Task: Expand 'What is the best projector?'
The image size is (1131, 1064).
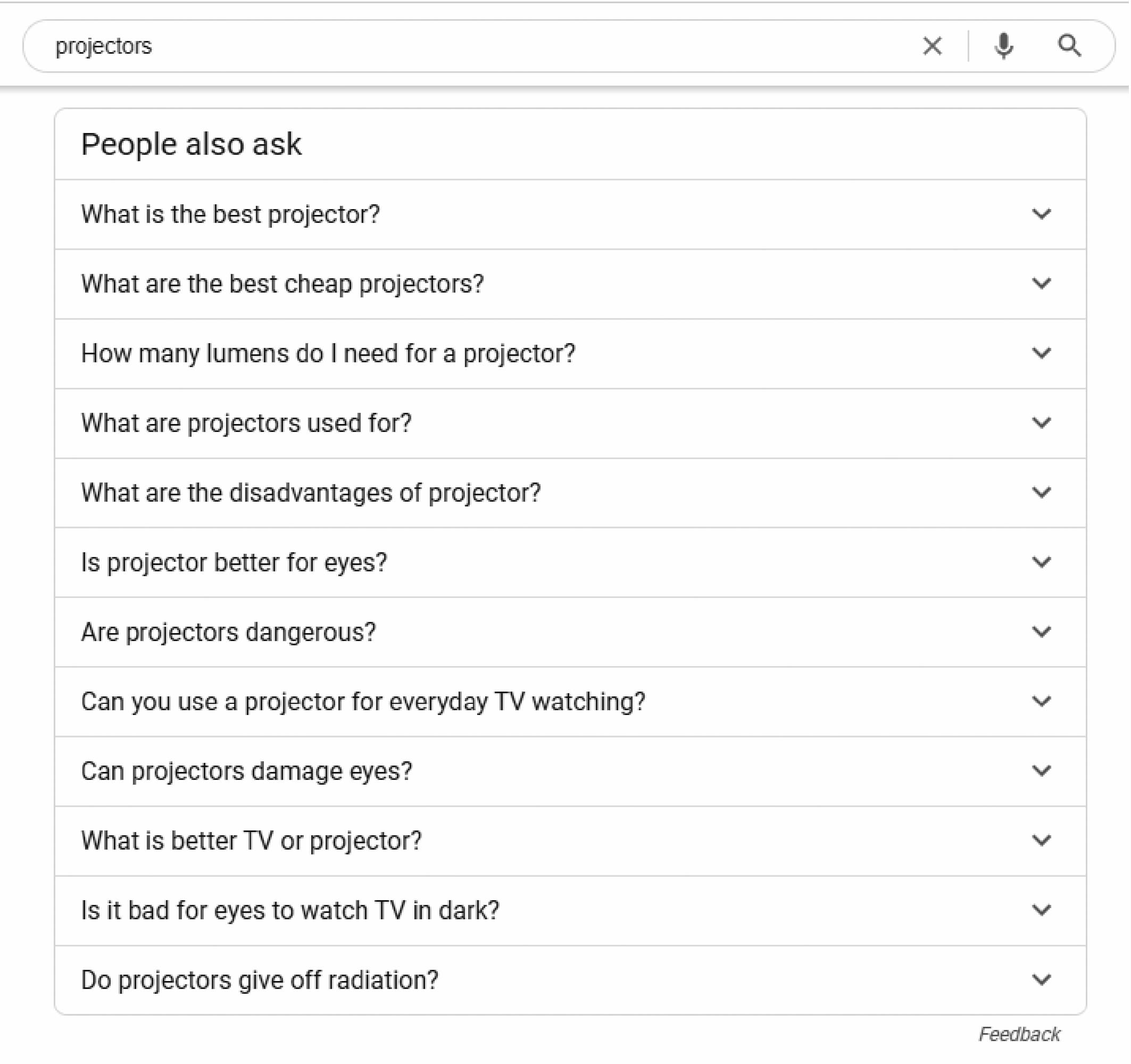Action: [x=231, y=214]
